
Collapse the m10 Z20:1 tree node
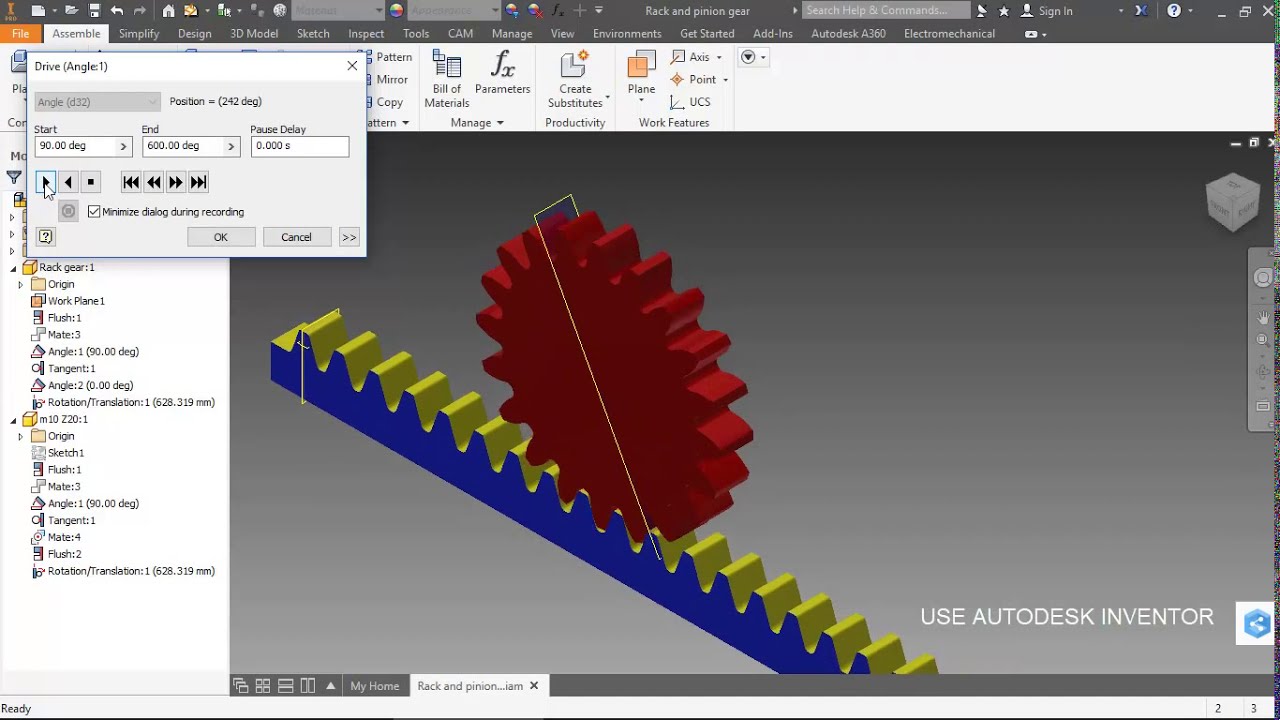click(14, 420)
